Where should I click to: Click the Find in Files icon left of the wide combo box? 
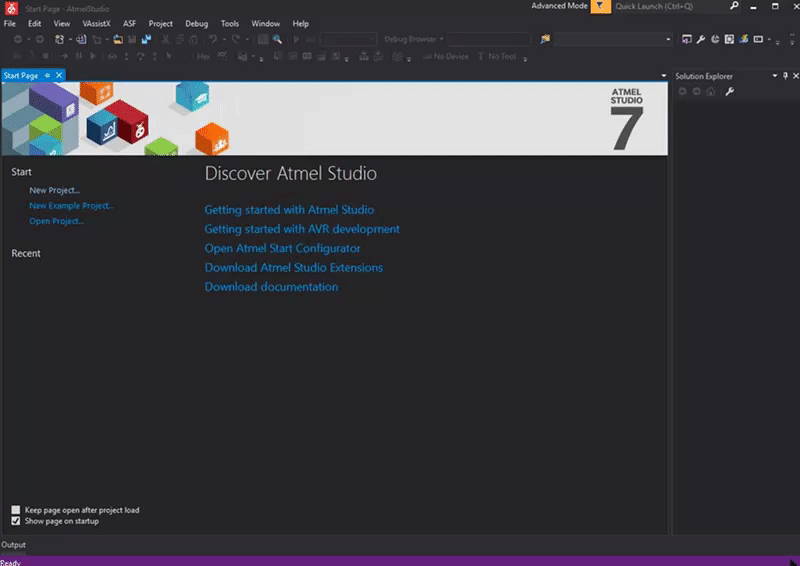545,39
